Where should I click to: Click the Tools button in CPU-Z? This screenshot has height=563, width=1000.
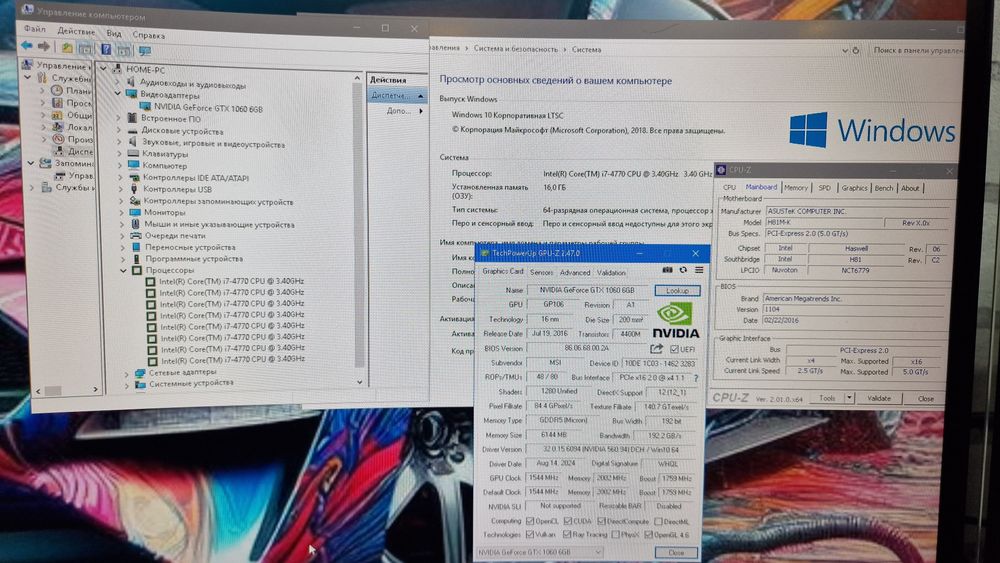827,398
